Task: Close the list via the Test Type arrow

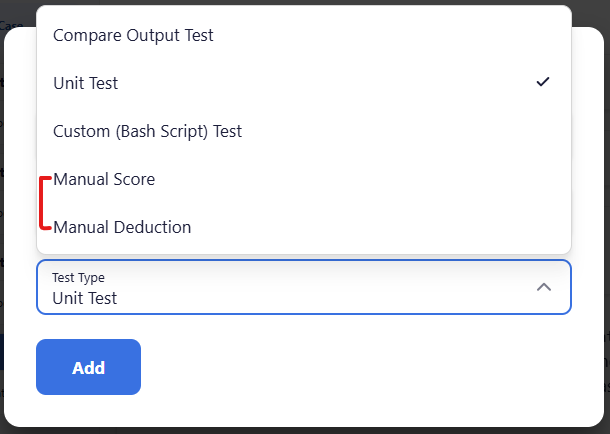Action: click(544, 287)
